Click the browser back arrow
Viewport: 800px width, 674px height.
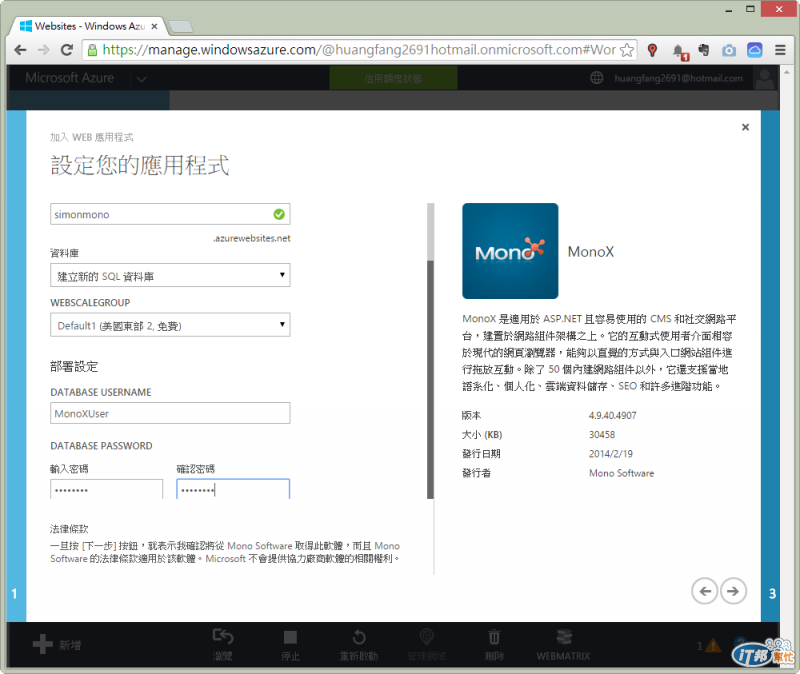(x=20, y=50)
